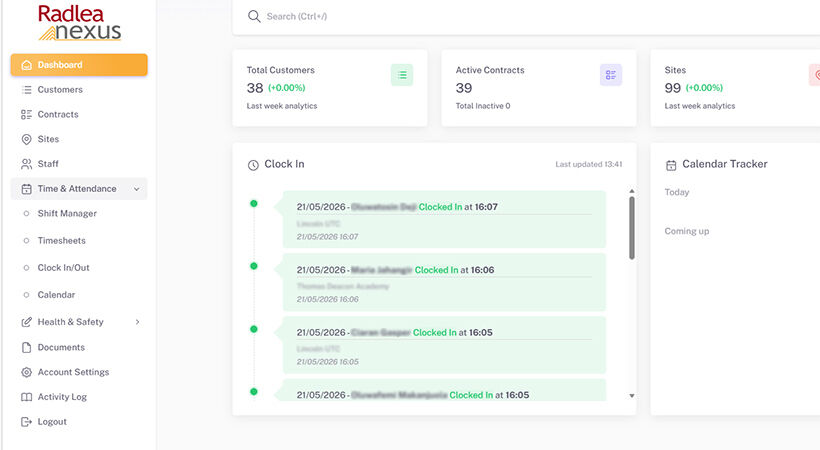Navigate to Sites in the sidebar
820x450 pixels.
pyautogui.click(x=79, y=139)
